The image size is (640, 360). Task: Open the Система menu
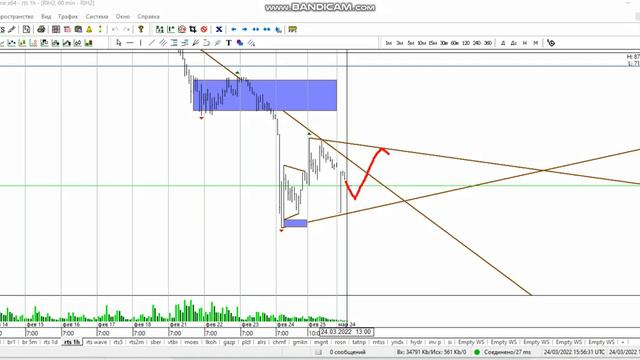coord(97,16)
